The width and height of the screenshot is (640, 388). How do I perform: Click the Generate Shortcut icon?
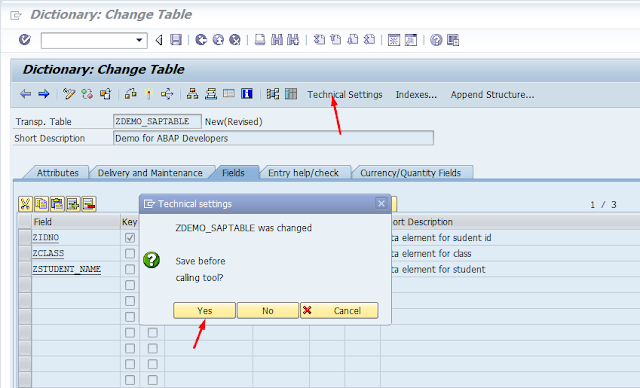[x=411, y=40]
